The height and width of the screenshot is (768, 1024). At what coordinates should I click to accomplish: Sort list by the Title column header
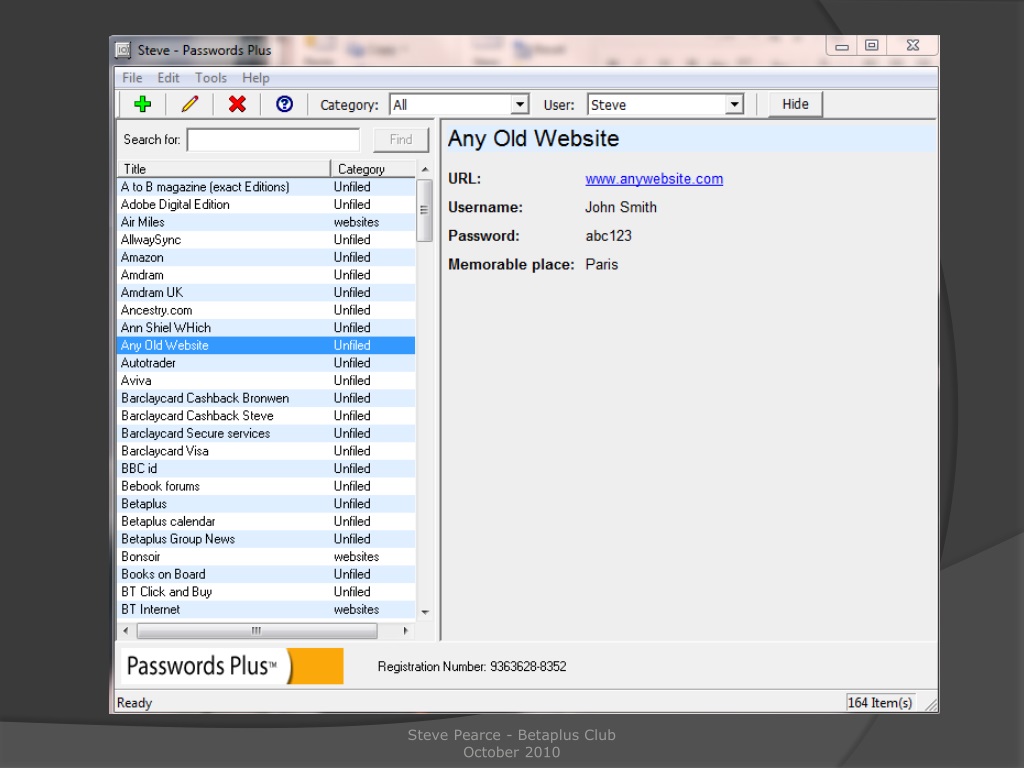(224, 169)
